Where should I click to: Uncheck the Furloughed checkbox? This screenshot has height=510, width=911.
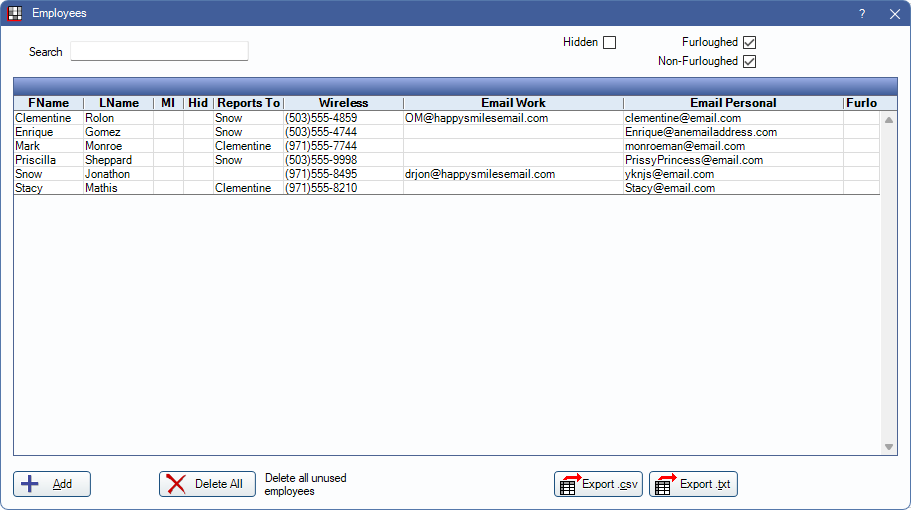click(749, 43)
